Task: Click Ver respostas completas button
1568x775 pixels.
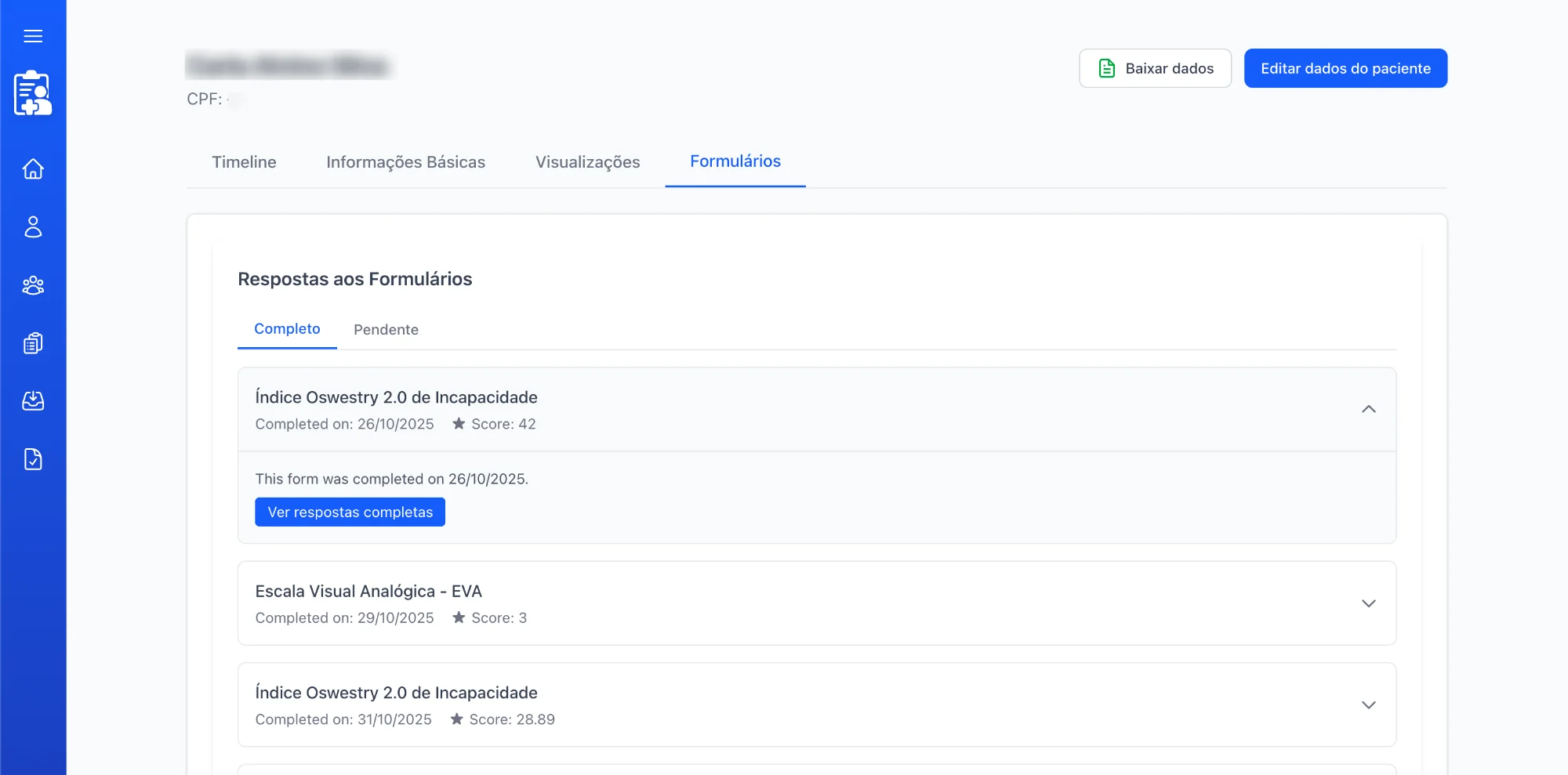Action: point(350,512)
